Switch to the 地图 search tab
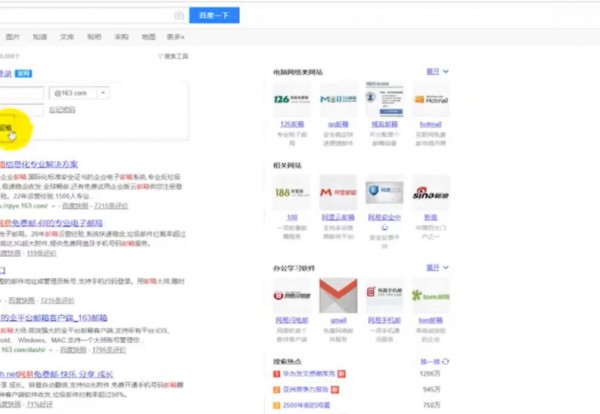This screenshot has height=414, width=600. 148,36
